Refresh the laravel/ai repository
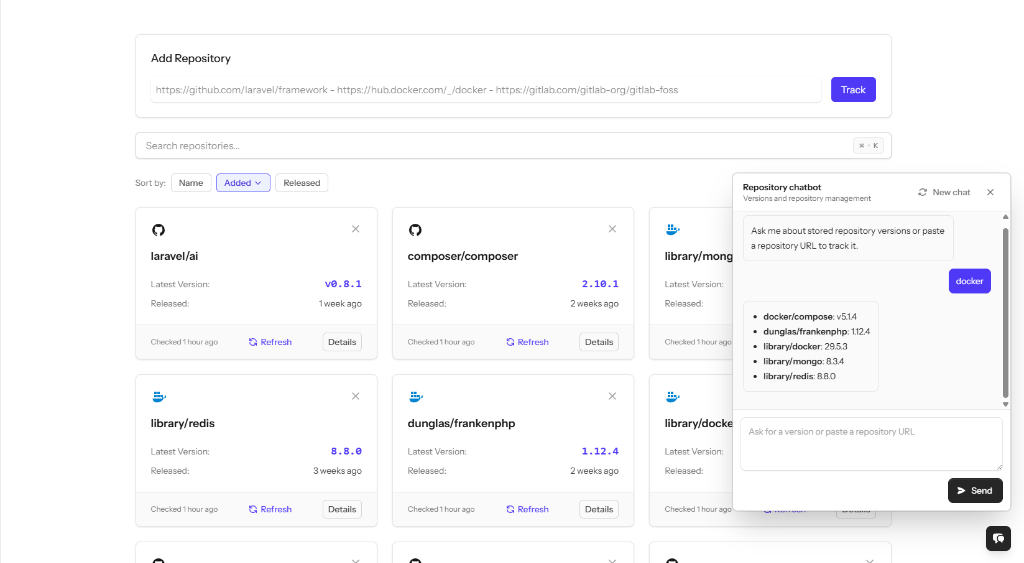Viewport: 1024px width, 563px height. pos(270,342)
